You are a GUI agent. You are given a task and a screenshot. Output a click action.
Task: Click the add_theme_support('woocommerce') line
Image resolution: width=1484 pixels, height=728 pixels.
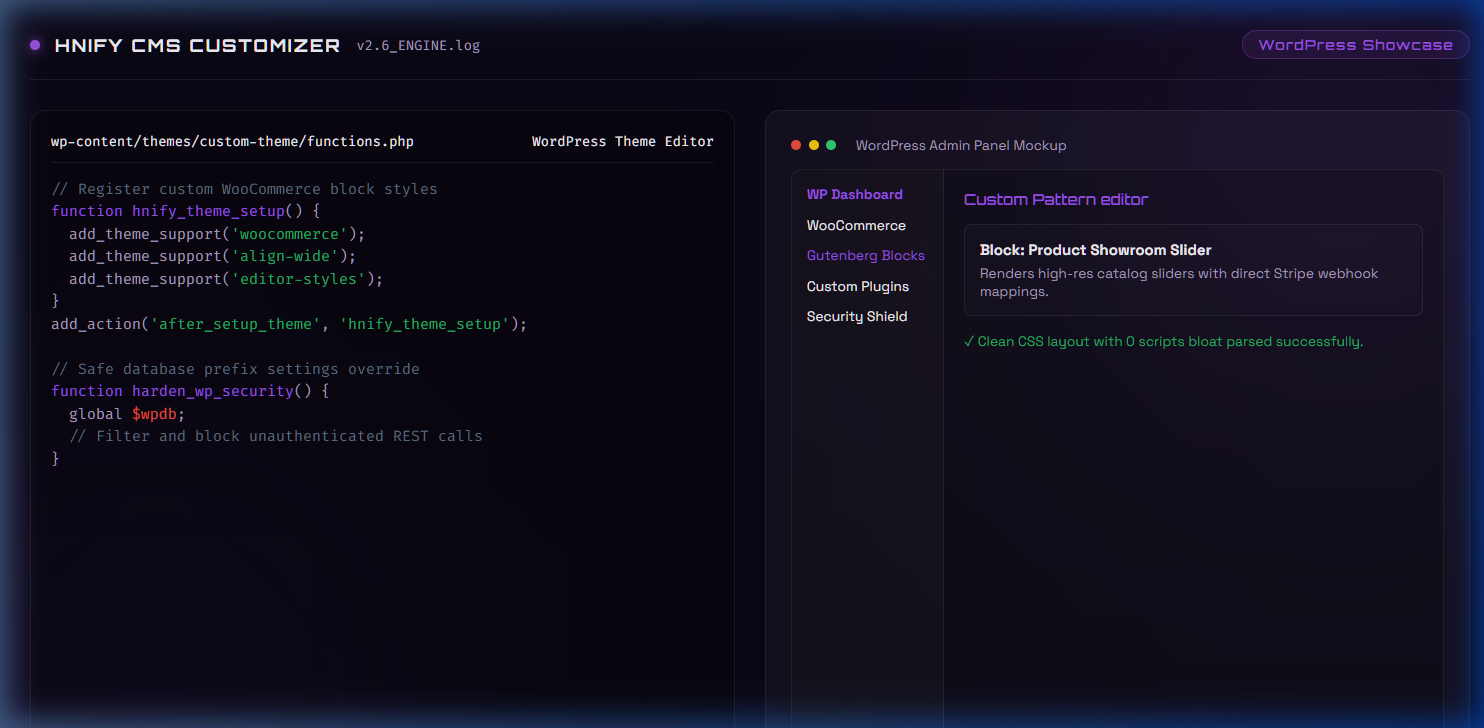click(217, 234)
